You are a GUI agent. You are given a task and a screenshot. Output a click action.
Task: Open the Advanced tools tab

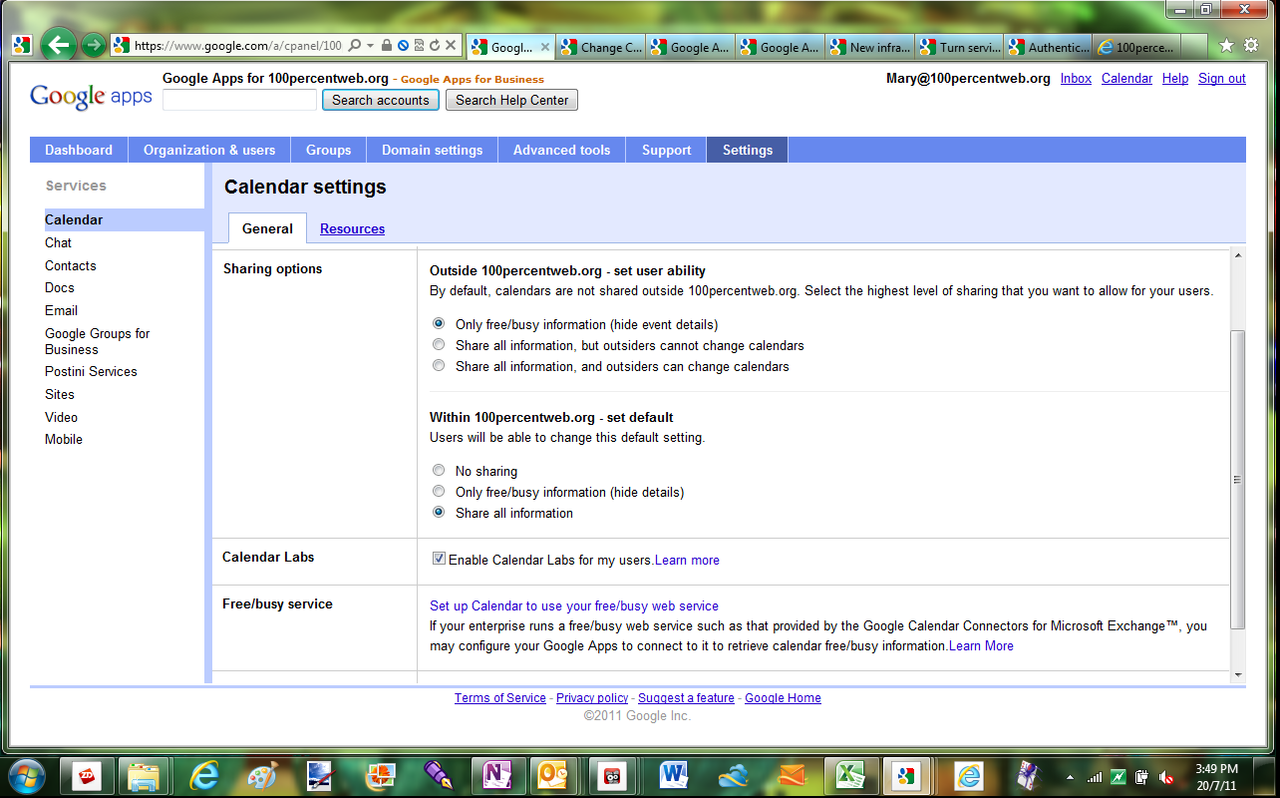pyautogui.click(x=562, y=150)
